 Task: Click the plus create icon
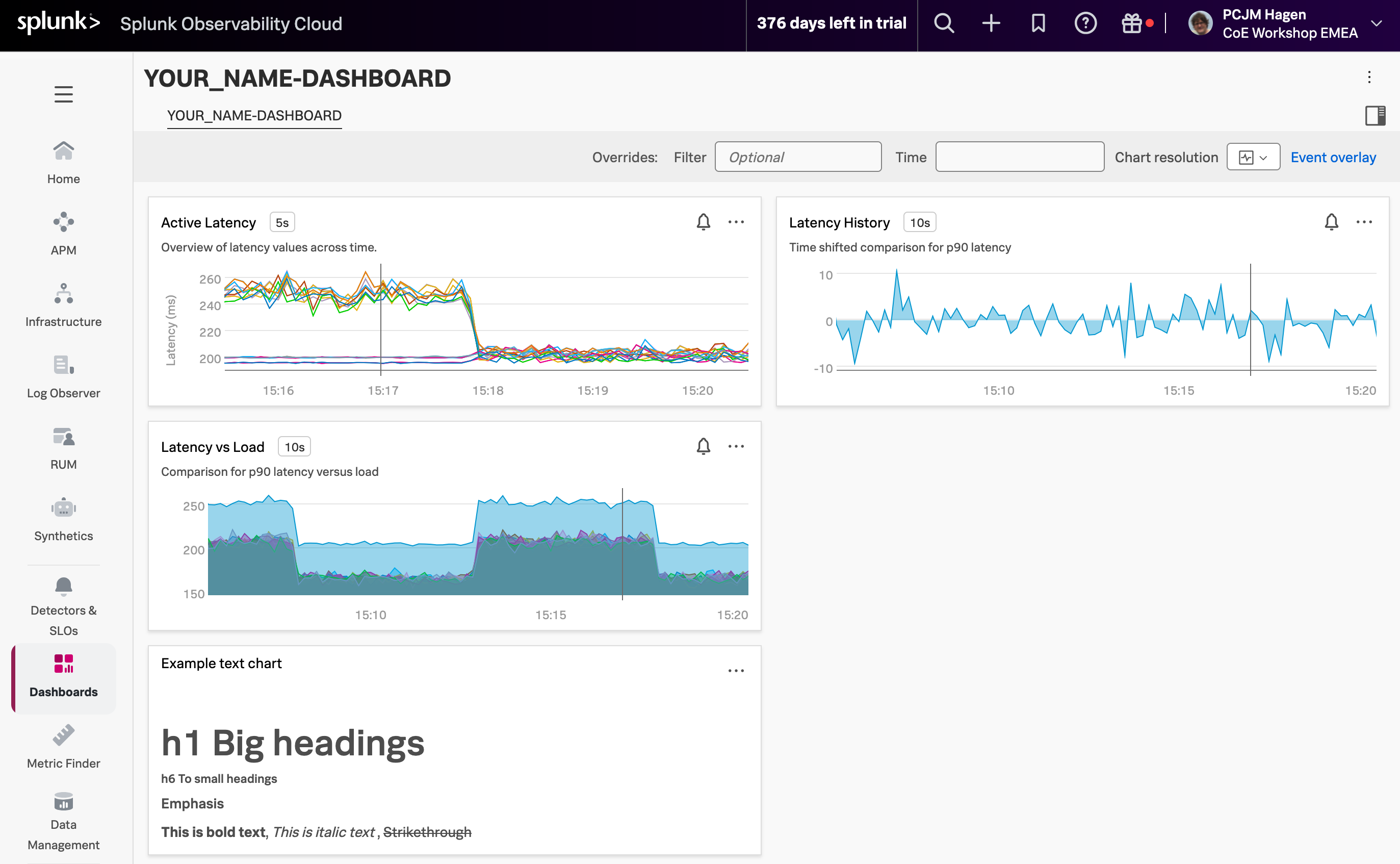(991, 23)
